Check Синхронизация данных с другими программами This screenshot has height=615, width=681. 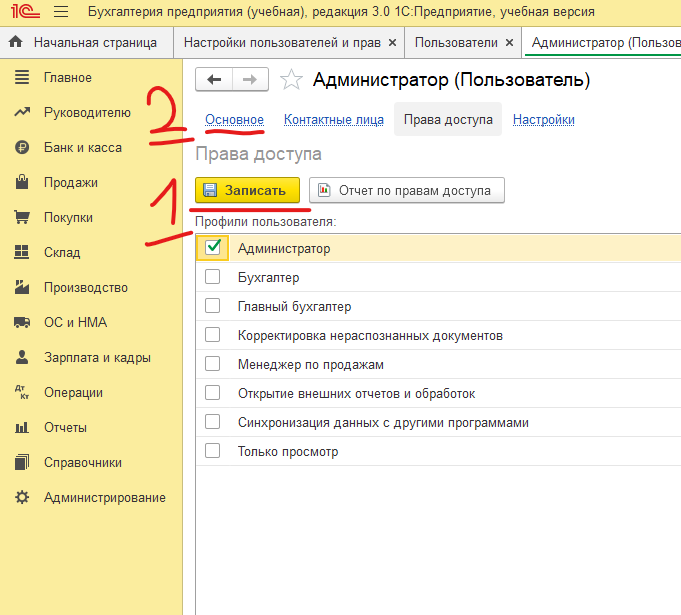[x=212, y=422]
